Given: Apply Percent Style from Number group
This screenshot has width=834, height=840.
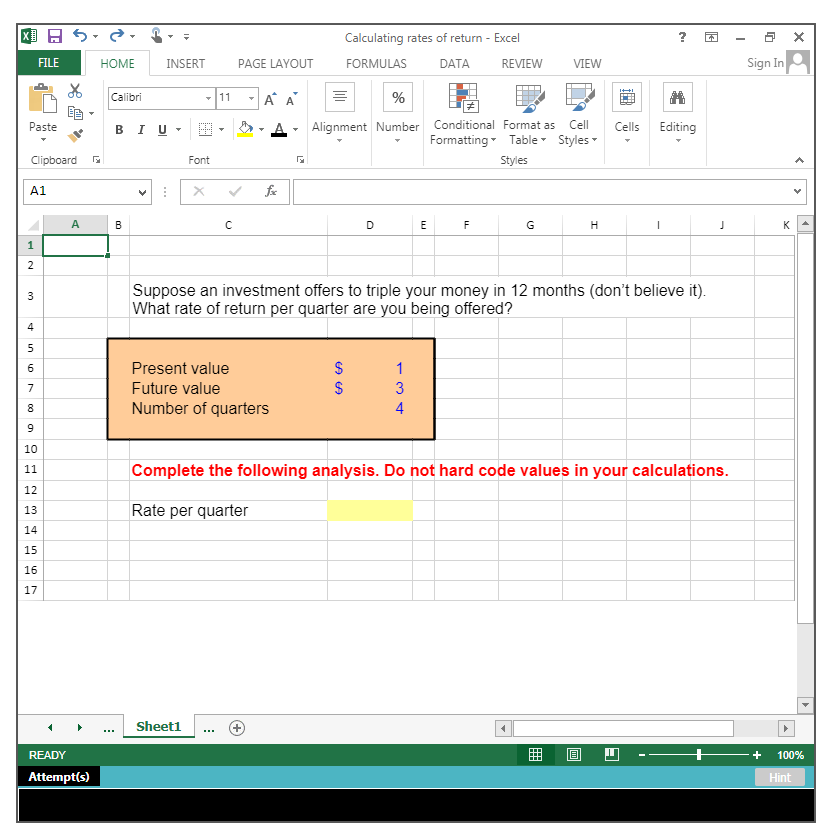Looking at the screenshot, I should point(397,97).
